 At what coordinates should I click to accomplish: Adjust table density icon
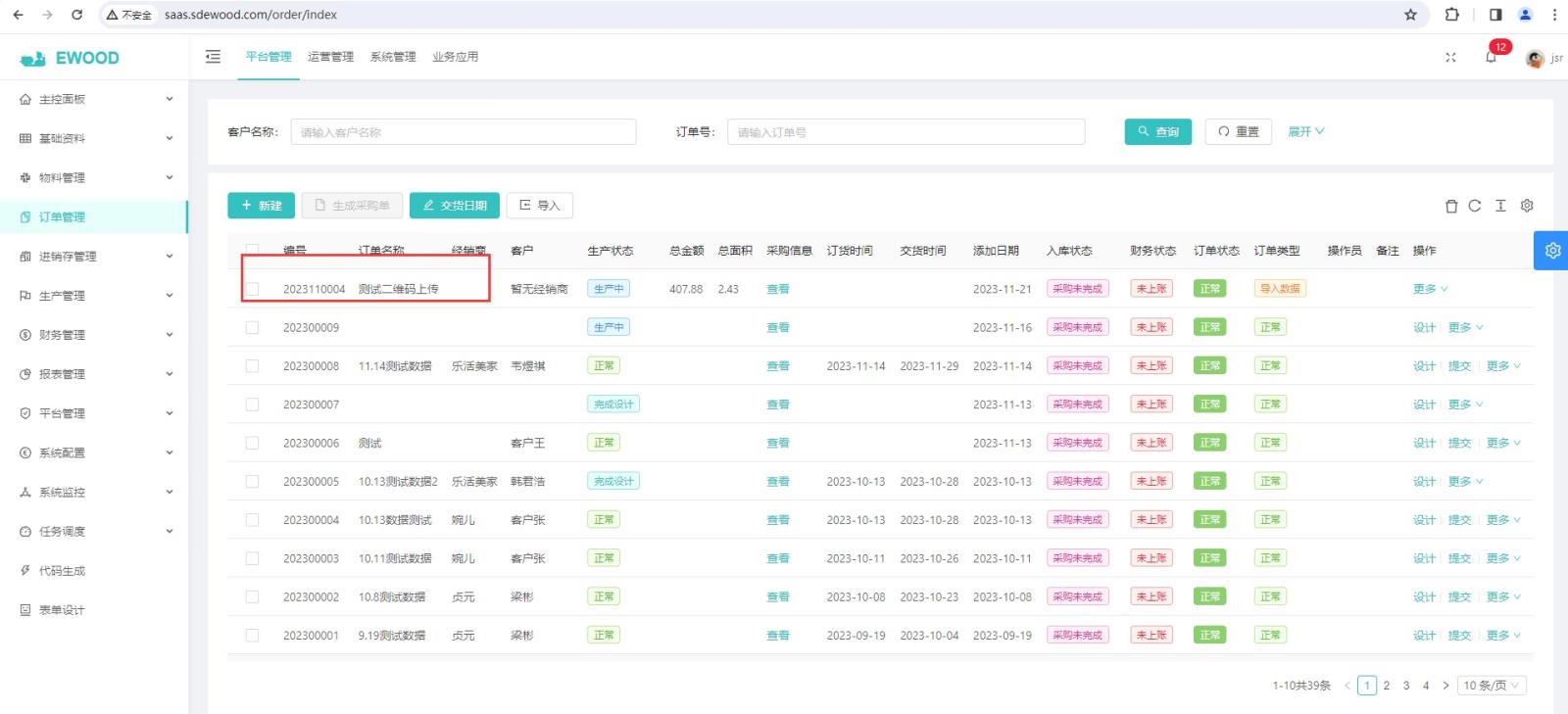coord(1500,206)
